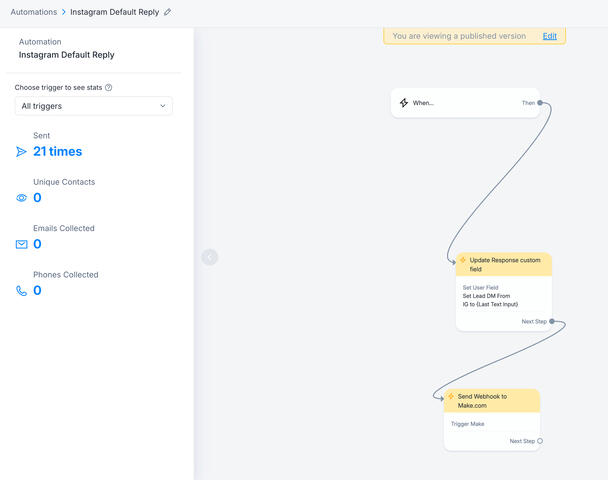This screenshot has height=480, width=608.
Task: Click the 21 times sent statistic
Action: 58,152
